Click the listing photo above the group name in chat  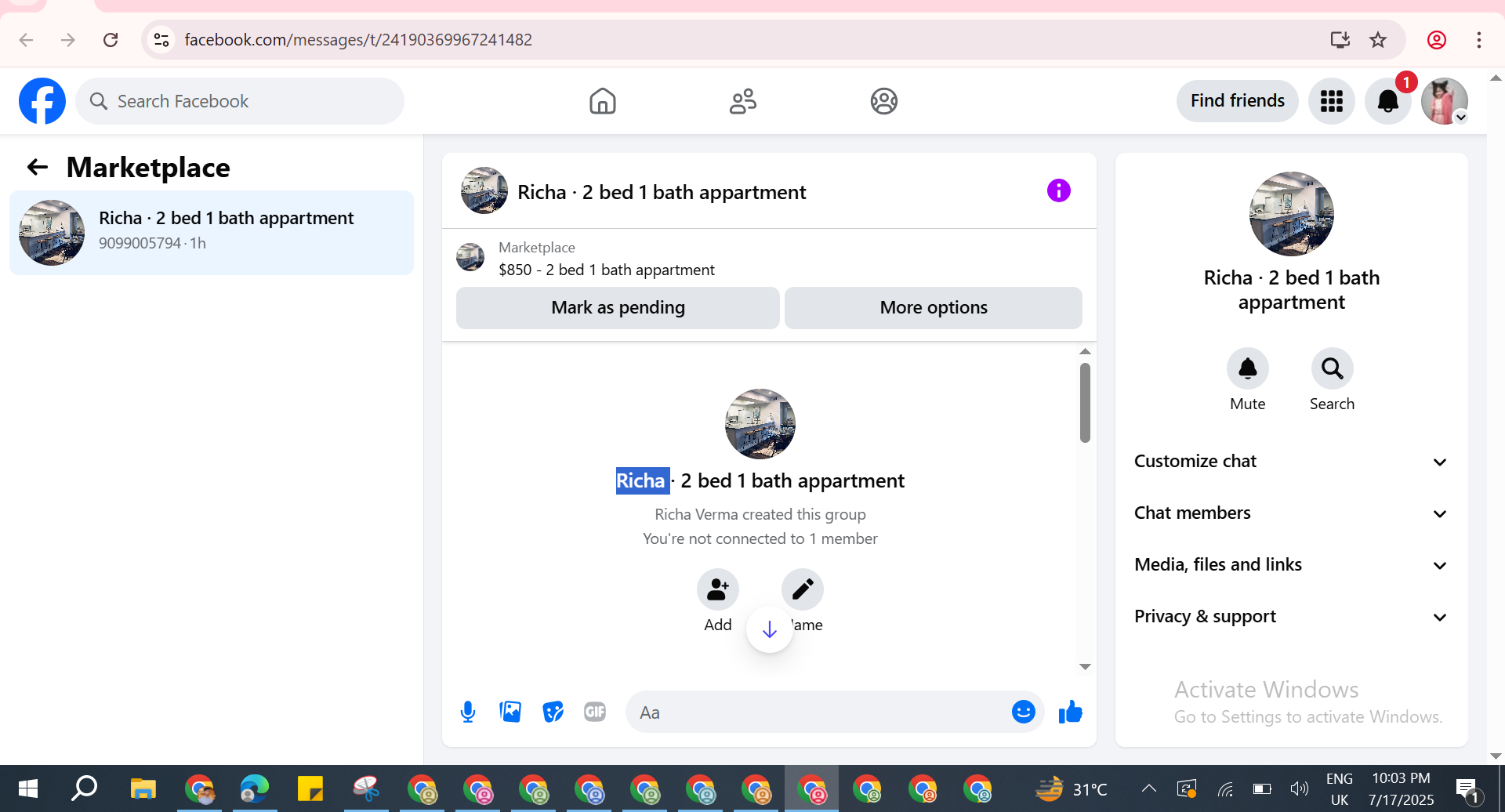click(760, 424)
